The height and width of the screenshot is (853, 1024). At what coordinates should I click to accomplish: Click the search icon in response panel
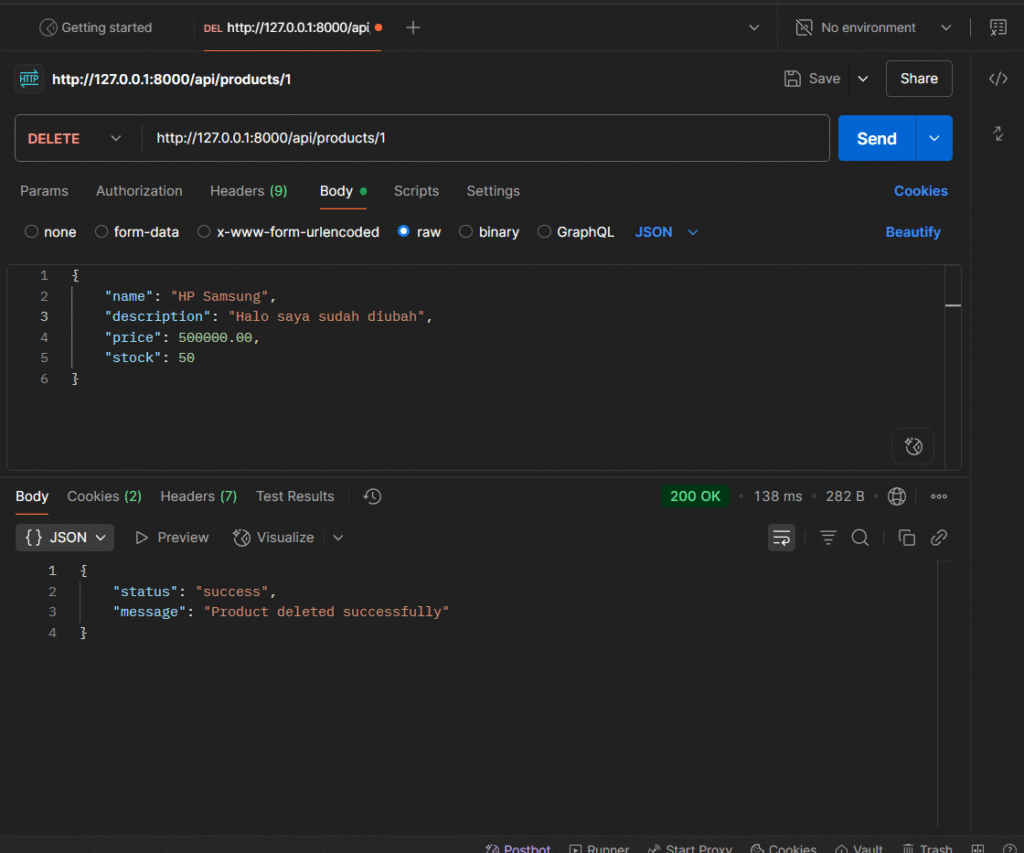[x=859, y=538]
